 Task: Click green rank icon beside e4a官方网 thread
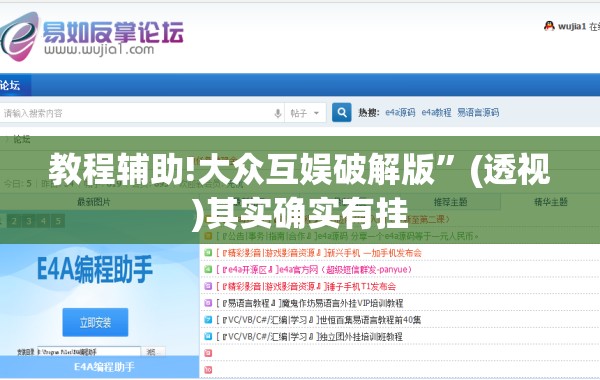click(208, 269)
